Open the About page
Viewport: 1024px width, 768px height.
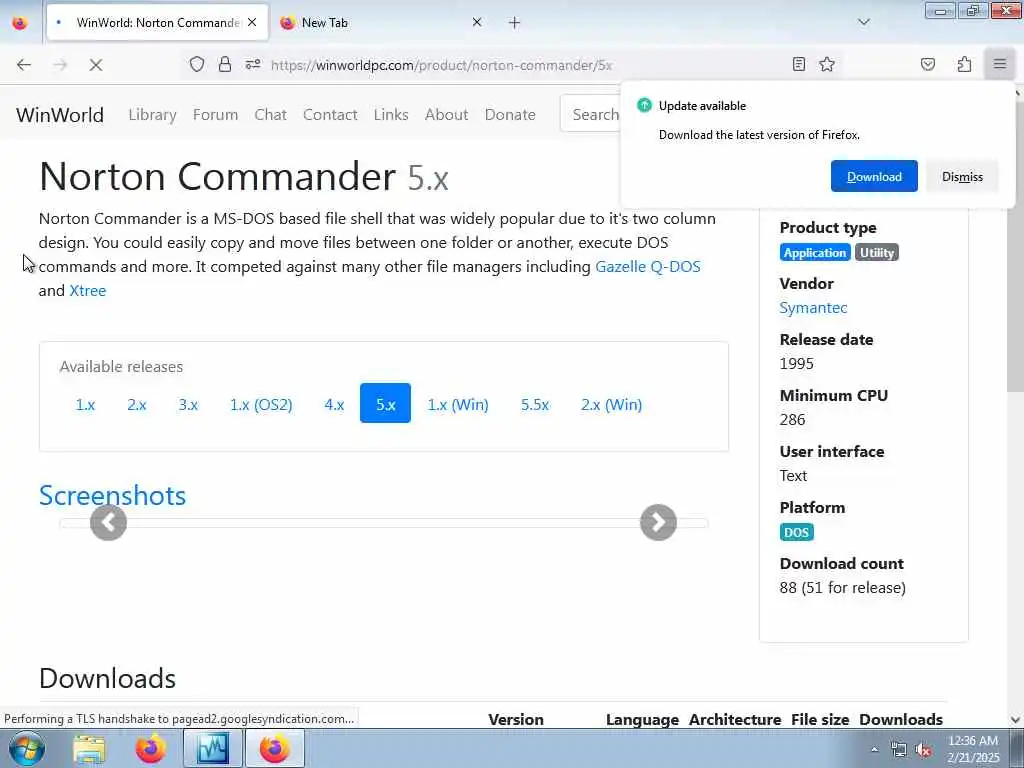[x=446, y=114]
